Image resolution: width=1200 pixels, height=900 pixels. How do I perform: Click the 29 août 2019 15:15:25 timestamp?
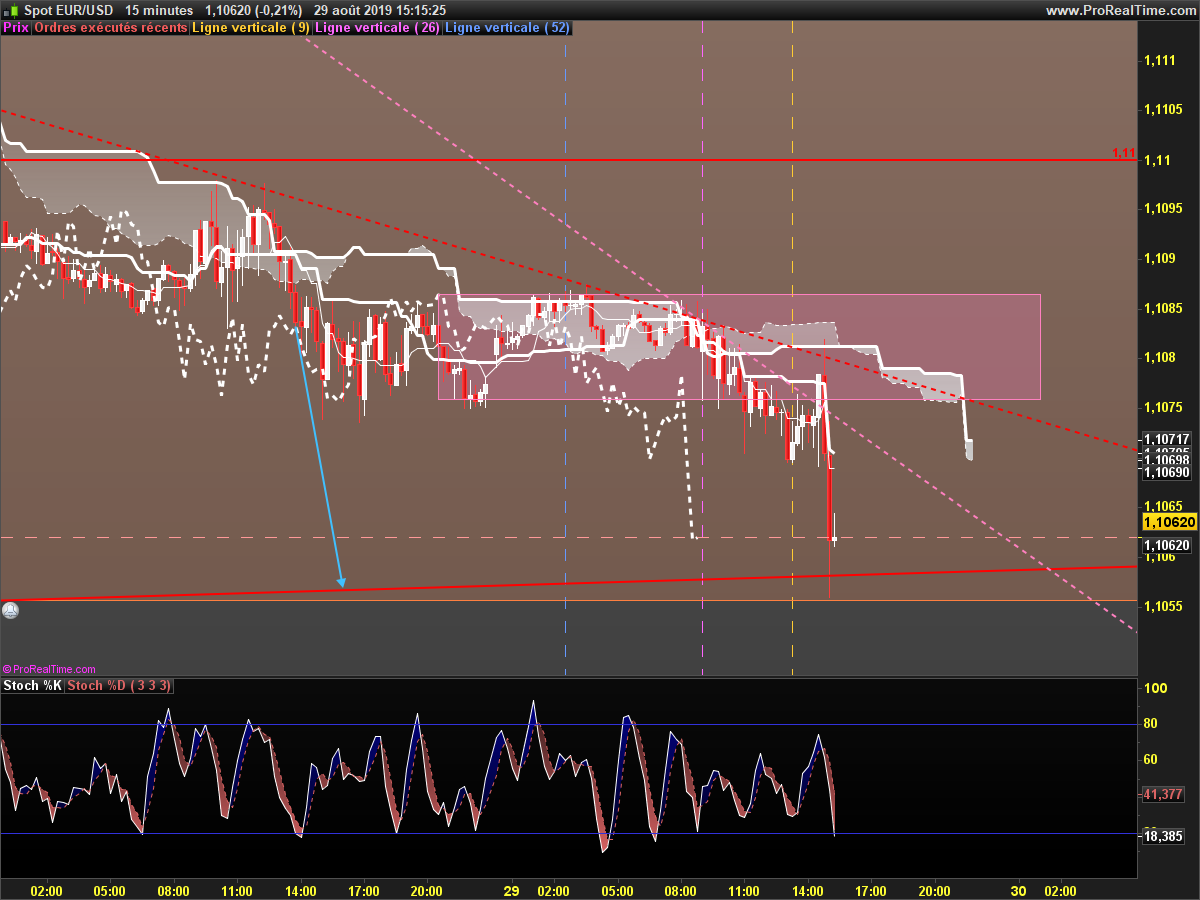pyautogui.click(x=380, y=10)
